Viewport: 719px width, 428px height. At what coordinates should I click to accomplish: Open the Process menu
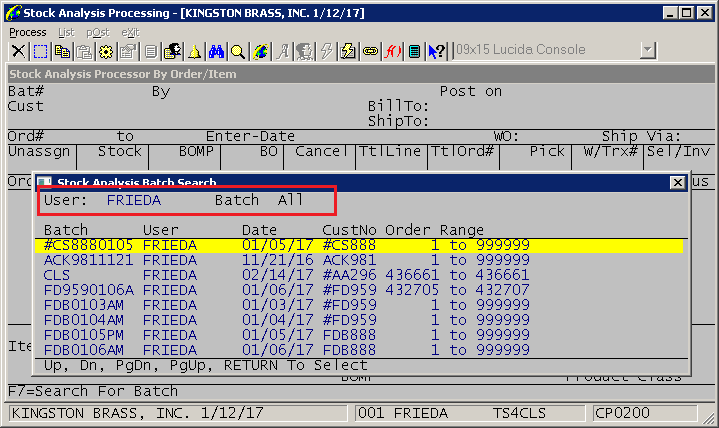click(x=28, y=32)
